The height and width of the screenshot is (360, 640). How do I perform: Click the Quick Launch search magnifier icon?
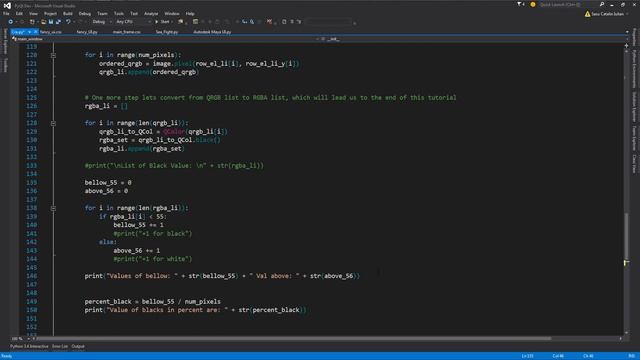602,4
